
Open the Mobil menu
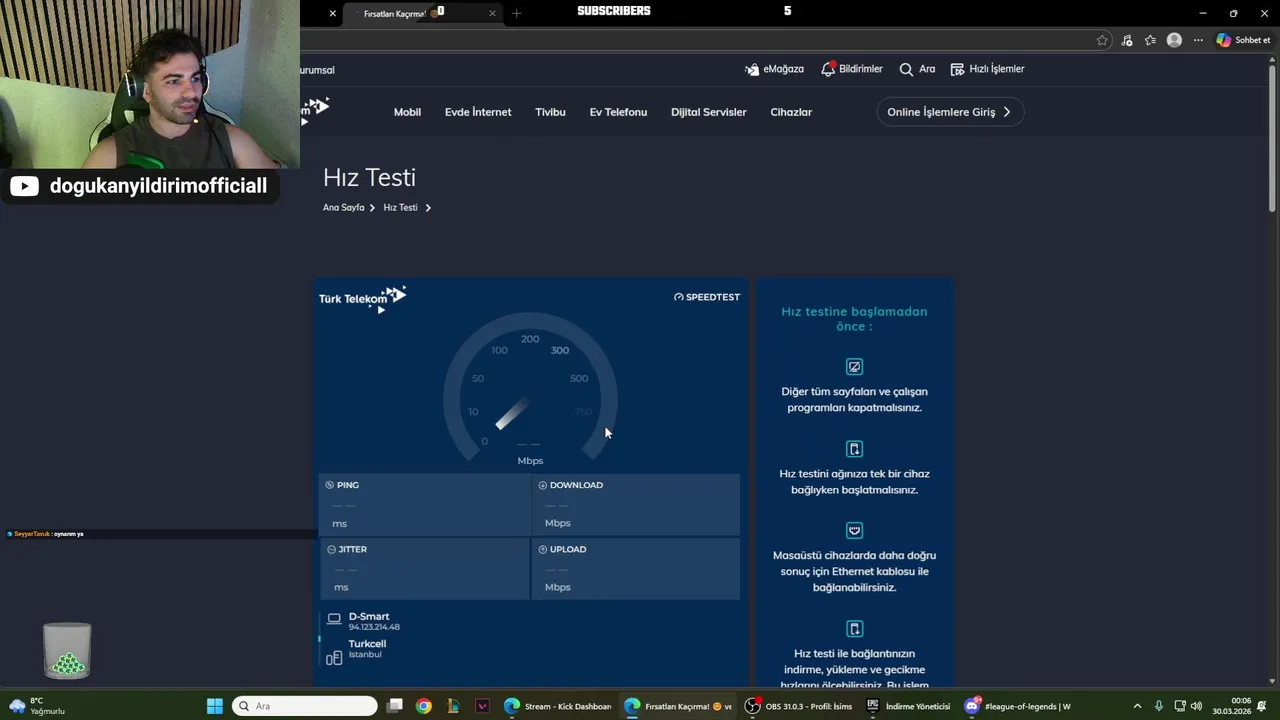pyautogui.click(x=407, y=112)
